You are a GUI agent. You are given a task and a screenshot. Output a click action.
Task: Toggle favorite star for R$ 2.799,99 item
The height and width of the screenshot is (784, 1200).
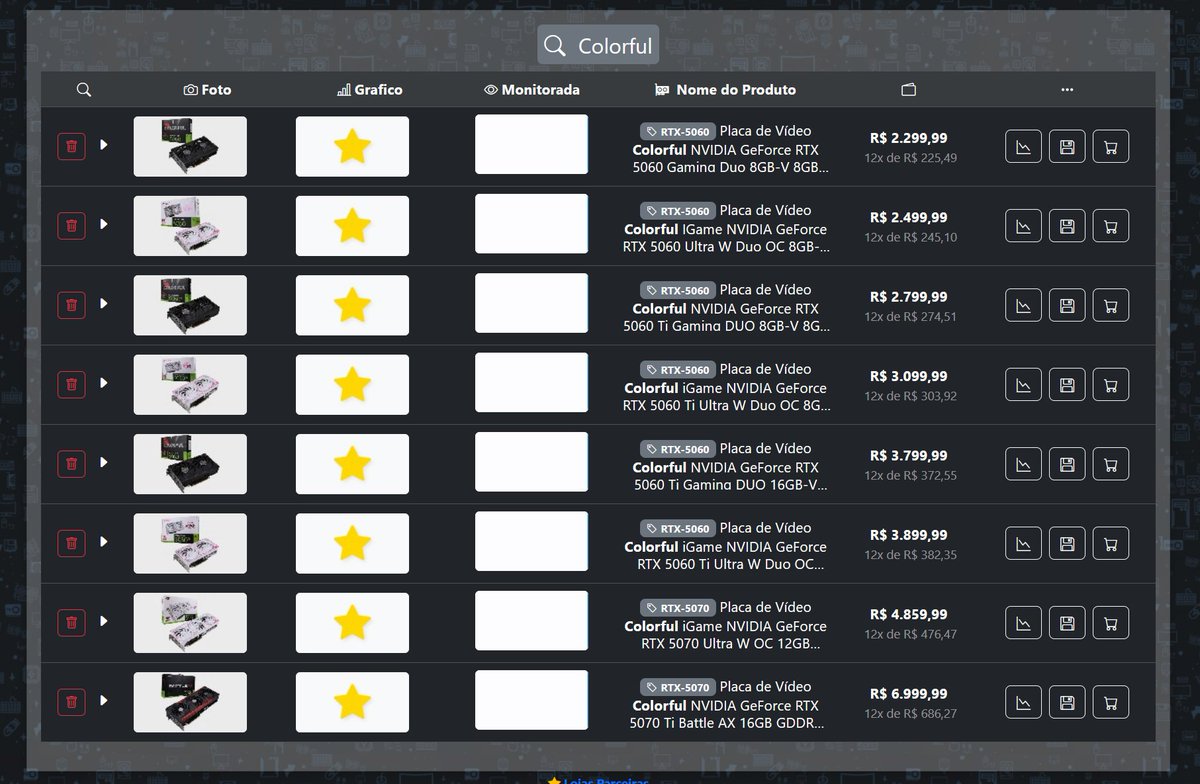click(x=352, y=305)
